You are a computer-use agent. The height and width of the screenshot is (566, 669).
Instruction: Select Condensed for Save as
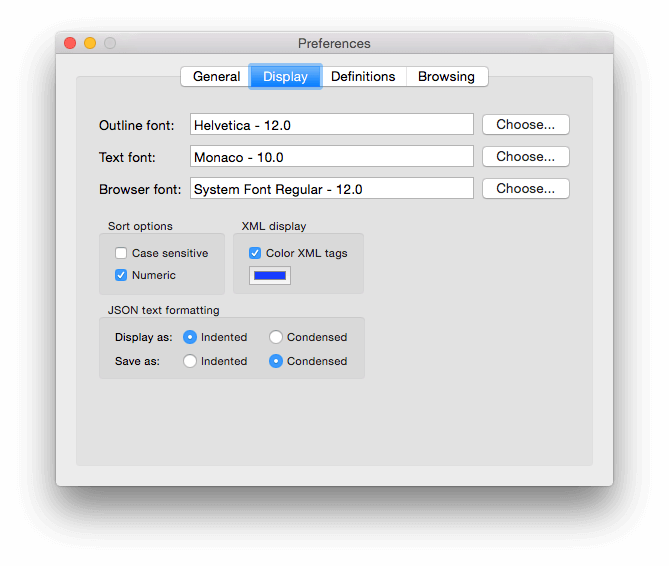(276, 361)
